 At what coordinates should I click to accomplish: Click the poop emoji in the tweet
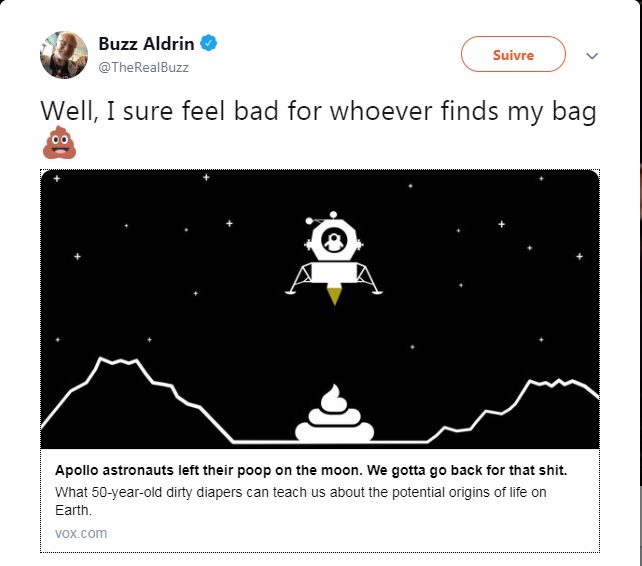[x=59, y=142]
